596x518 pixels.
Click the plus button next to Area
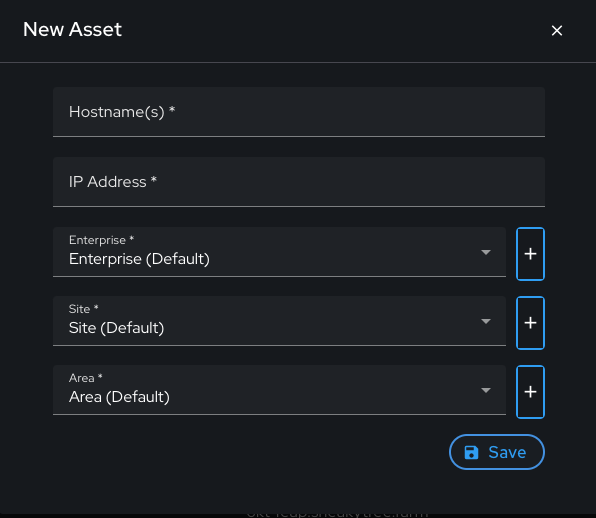530,392
